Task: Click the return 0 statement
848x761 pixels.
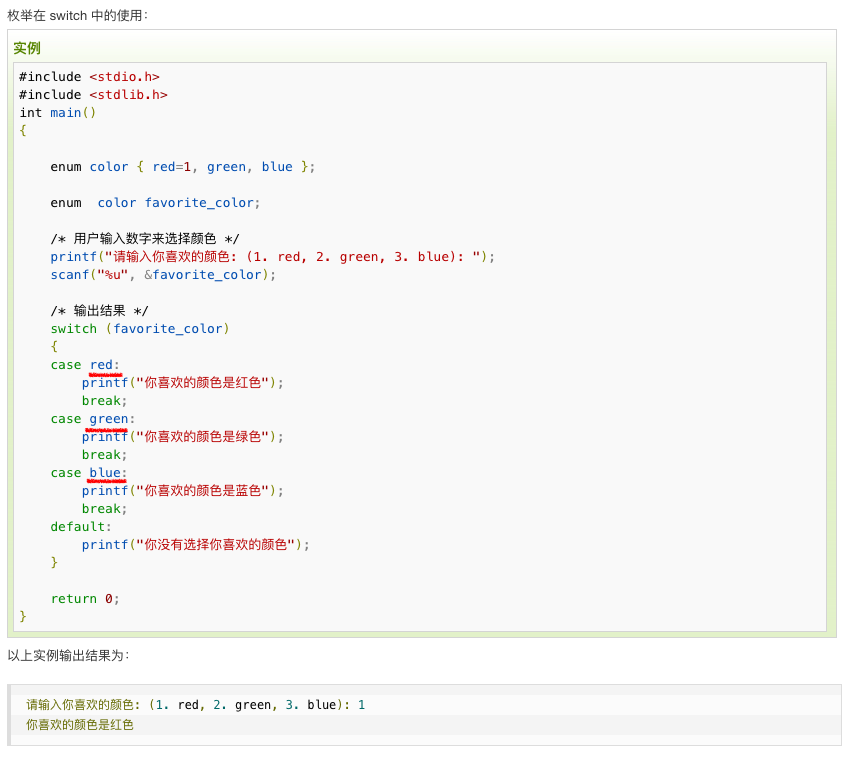Action: 85,599
